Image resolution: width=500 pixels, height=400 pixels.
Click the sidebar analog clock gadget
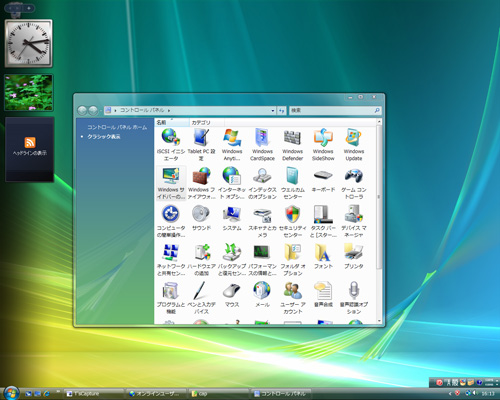(x=28, y=43)
